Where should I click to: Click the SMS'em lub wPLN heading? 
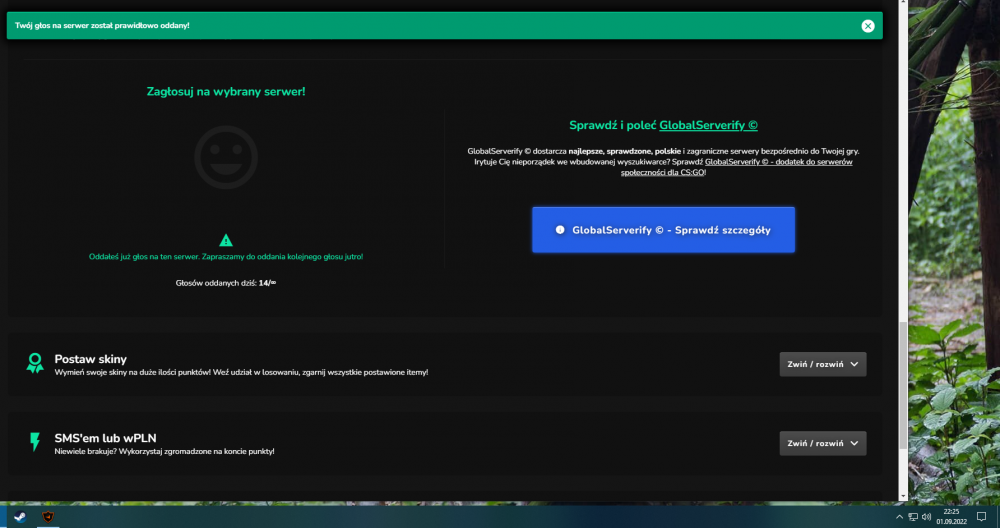point(105,438)
